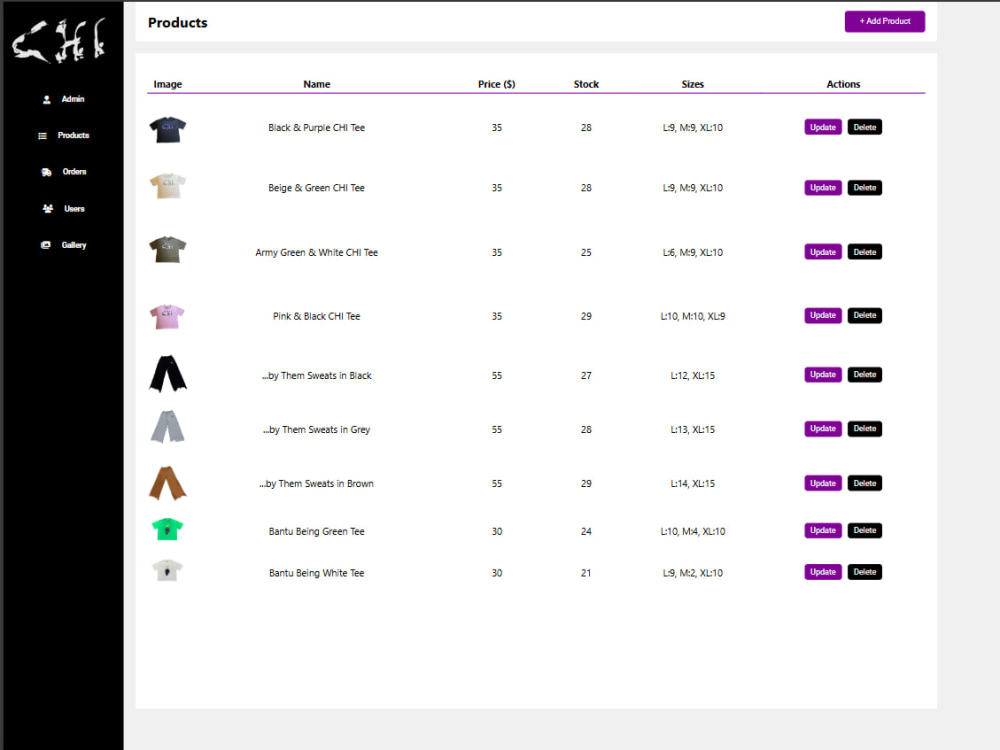Click the Add Product button
Viewport: 1000px width, 750px height.
(885, 21)
